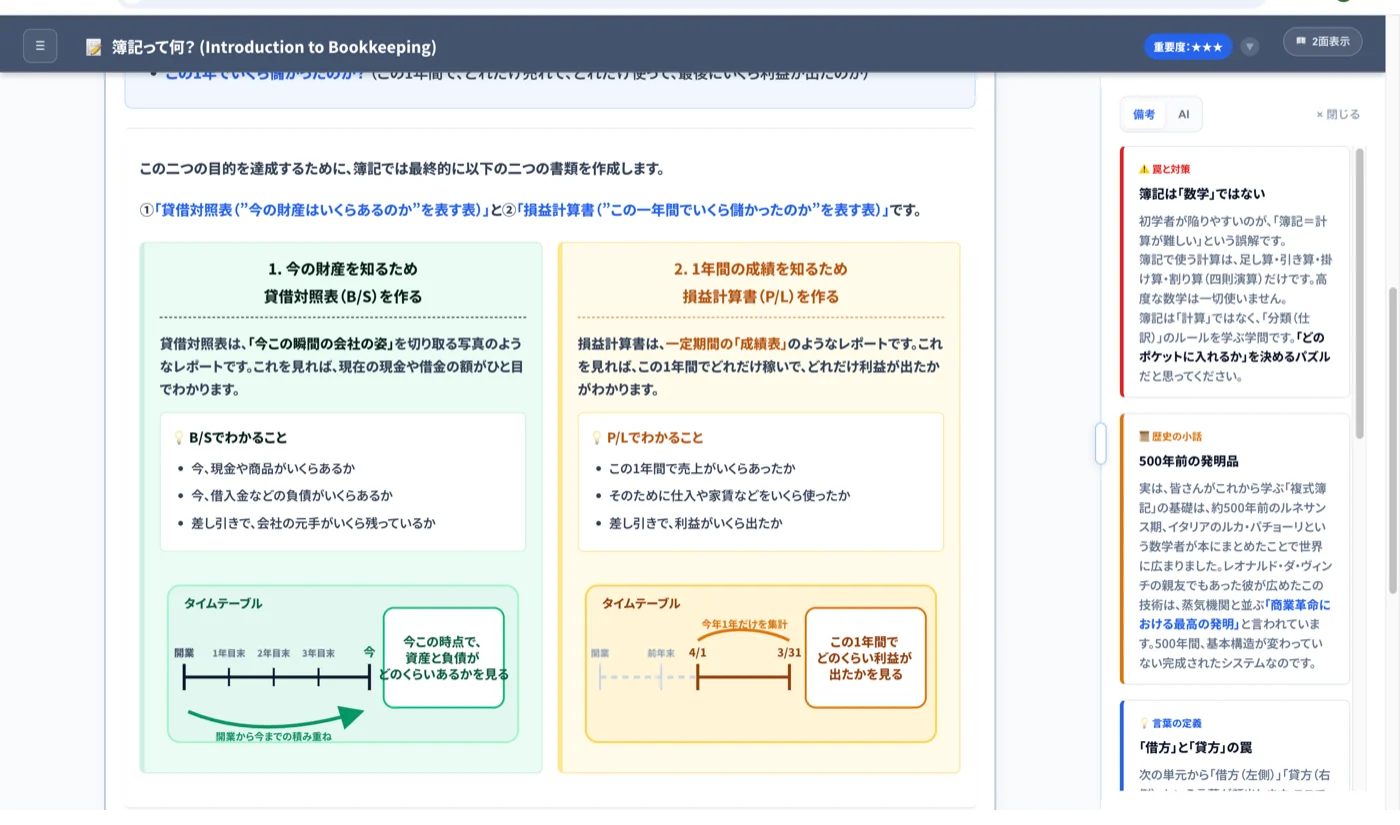The image size is (1400, 825).
Task: Click the lightbulb icon next to B/Sでわかること
Action: 179,437
